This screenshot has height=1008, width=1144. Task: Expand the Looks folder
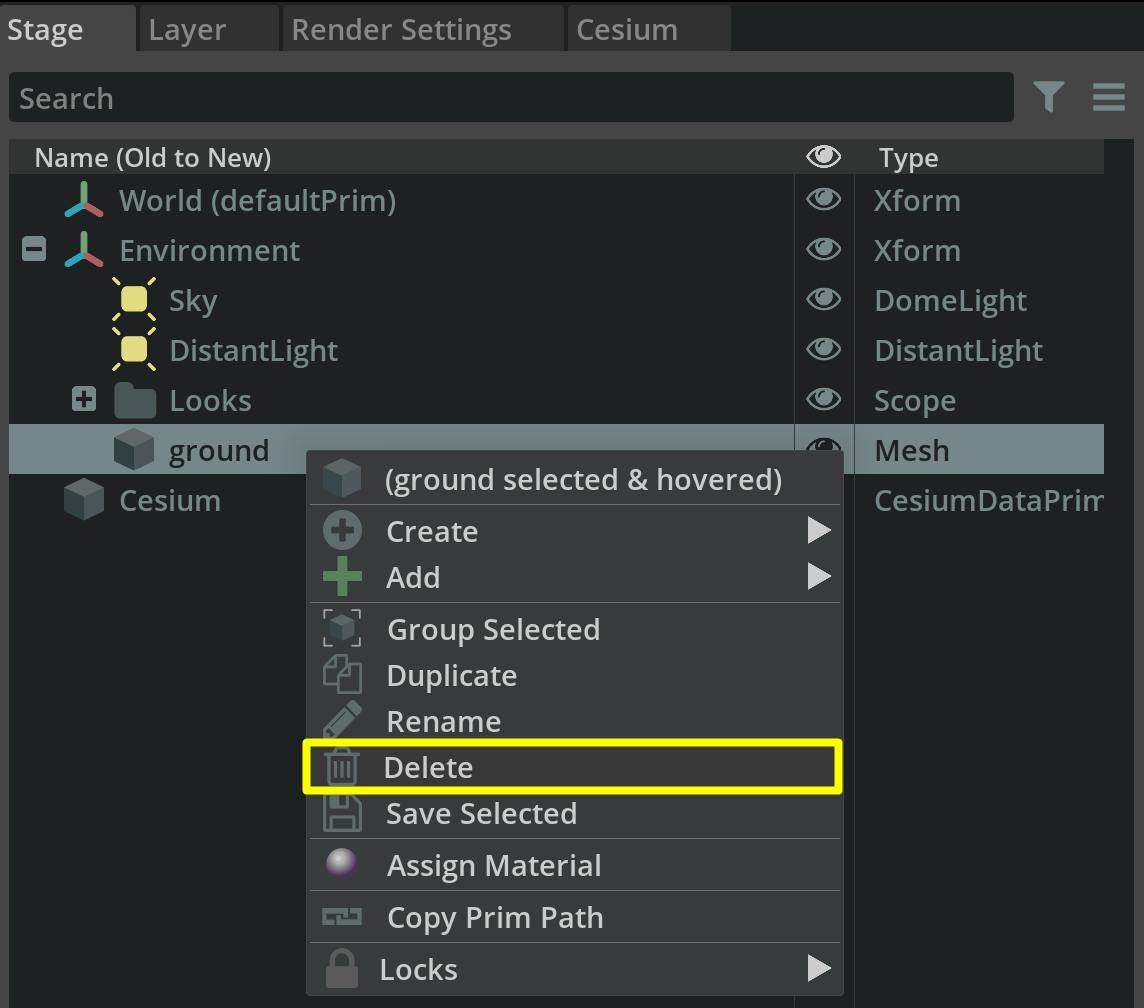tap(84, 398)
